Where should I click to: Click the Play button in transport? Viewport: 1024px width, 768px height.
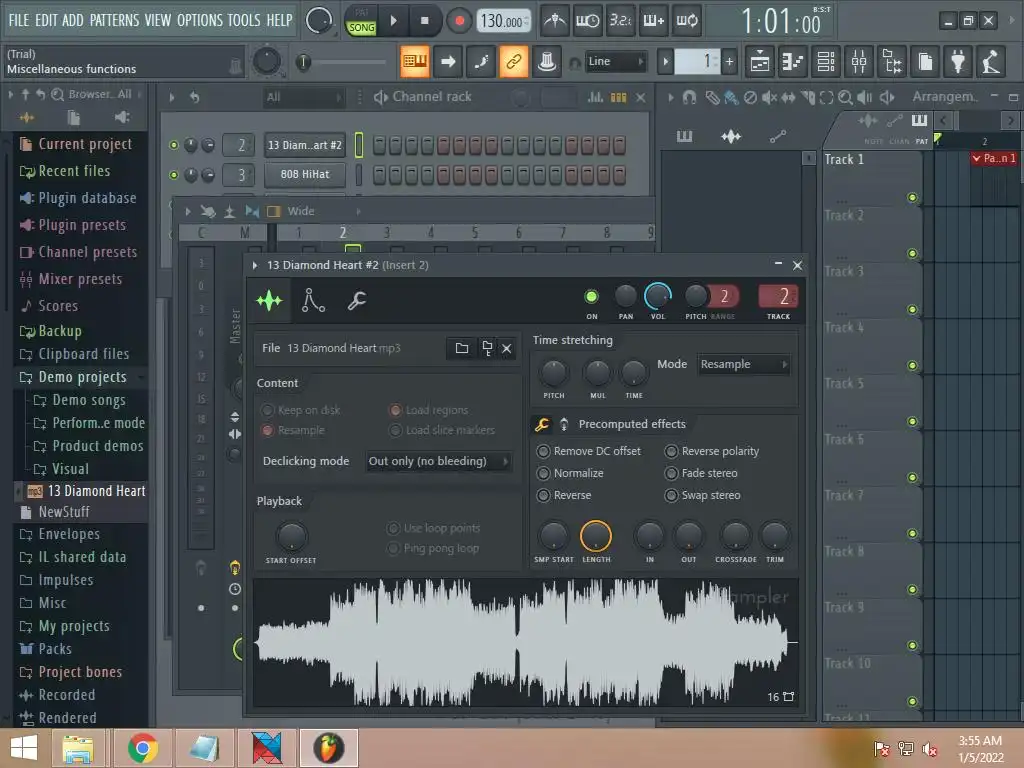tap(393, 21)
